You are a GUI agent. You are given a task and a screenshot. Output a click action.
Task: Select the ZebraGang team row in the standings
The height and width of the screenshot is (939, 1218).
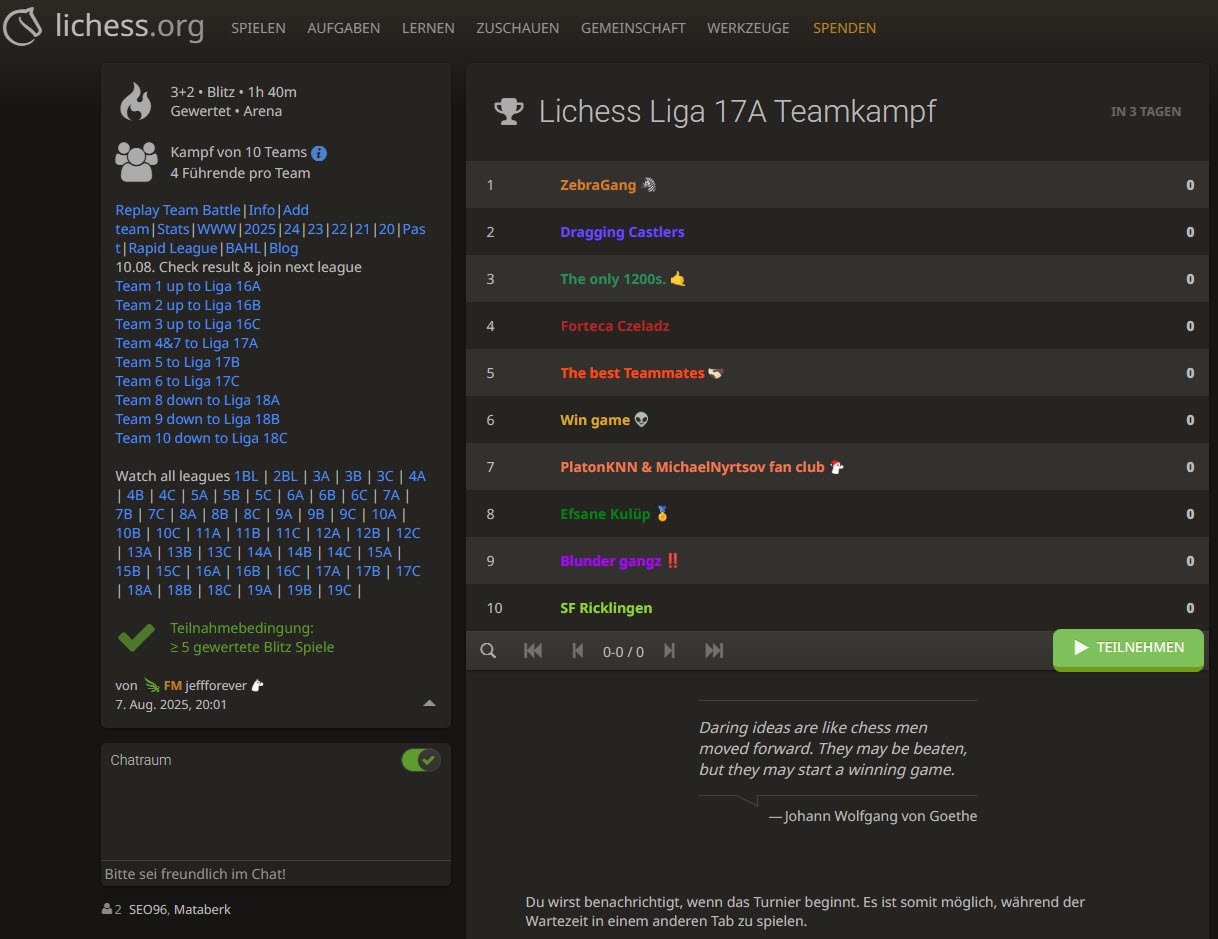click(x=599, y=184)
